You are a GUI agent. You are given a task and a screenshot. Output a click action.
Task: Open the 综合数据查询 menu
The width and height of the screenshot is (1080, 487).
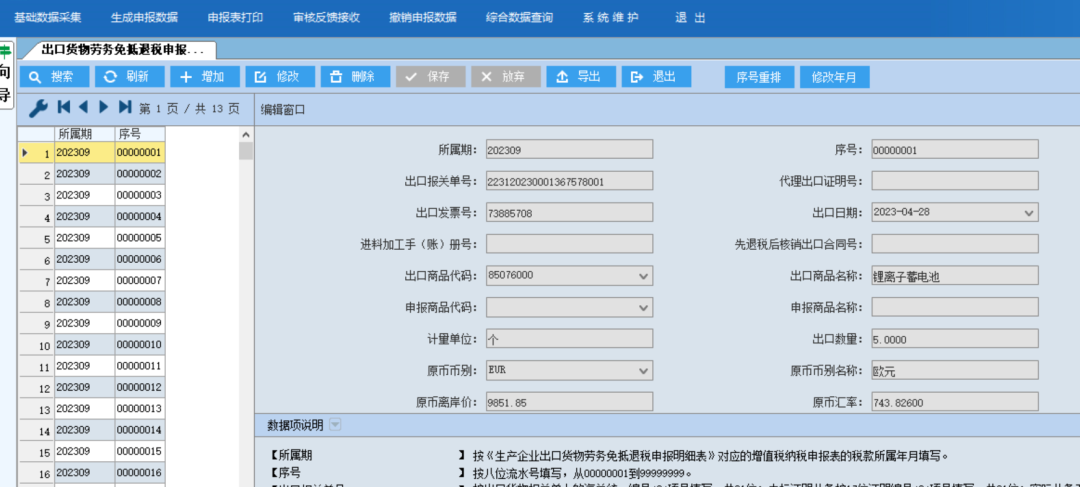click(x=519, y=18)
